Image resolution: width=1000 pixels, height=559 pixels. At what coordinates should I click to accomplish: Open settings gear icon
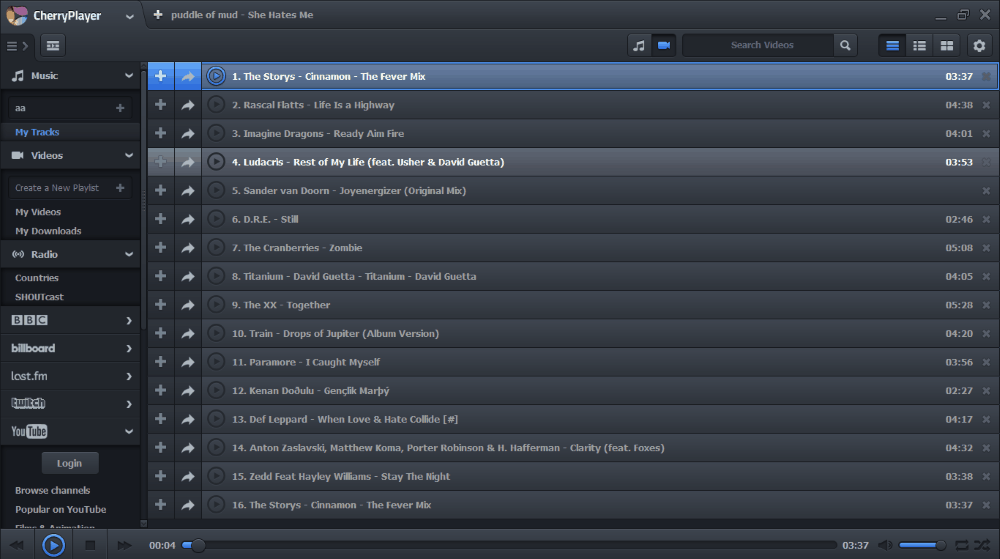979,45
